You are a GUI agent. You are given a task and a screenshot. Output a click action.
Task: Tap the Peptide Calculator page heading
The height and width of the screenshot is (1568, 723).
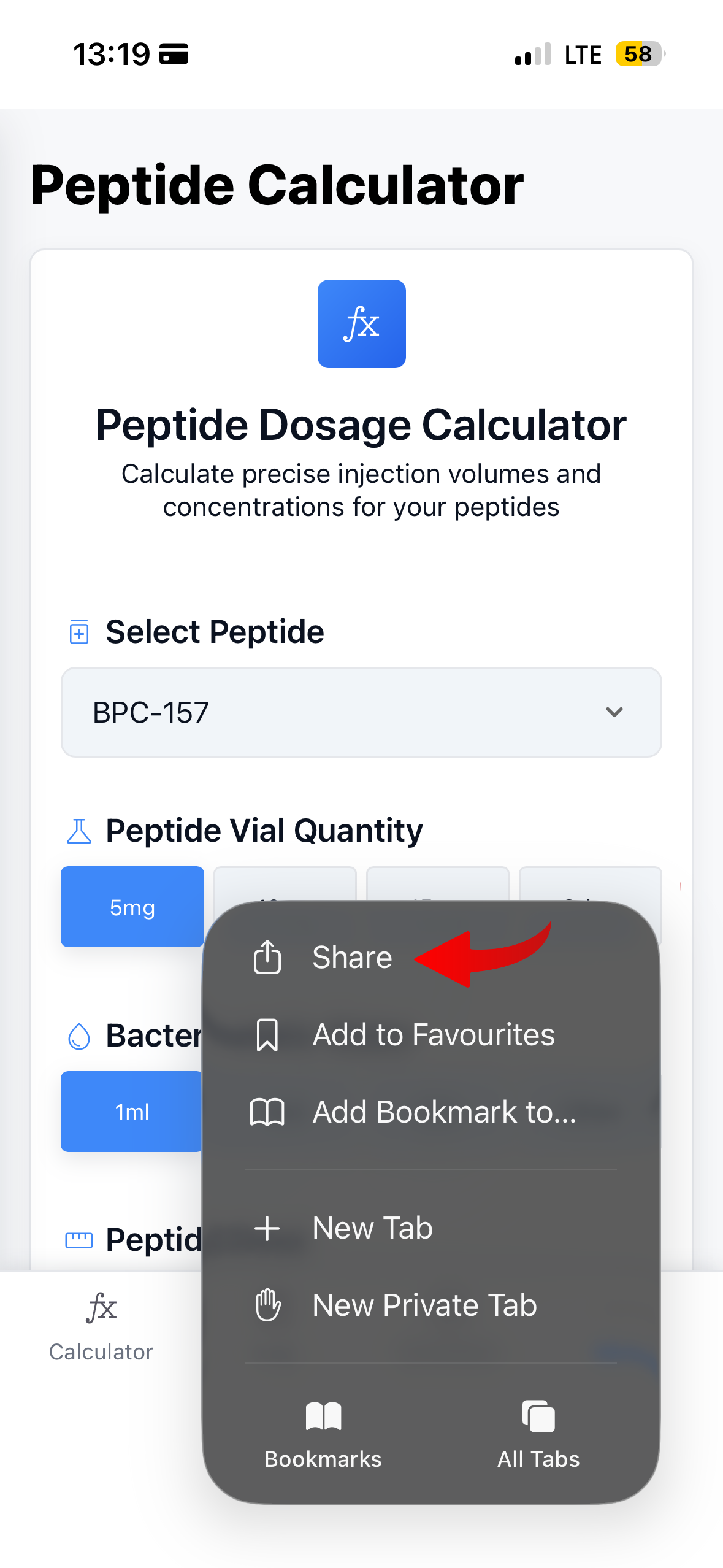[x=277, y=185]
